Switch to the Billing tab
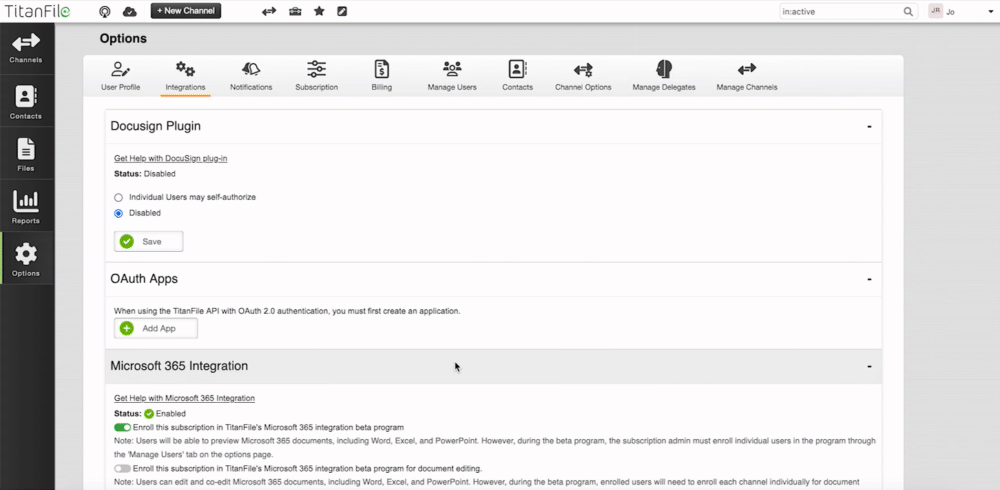Screen dimensions: 1000x490 381,77
